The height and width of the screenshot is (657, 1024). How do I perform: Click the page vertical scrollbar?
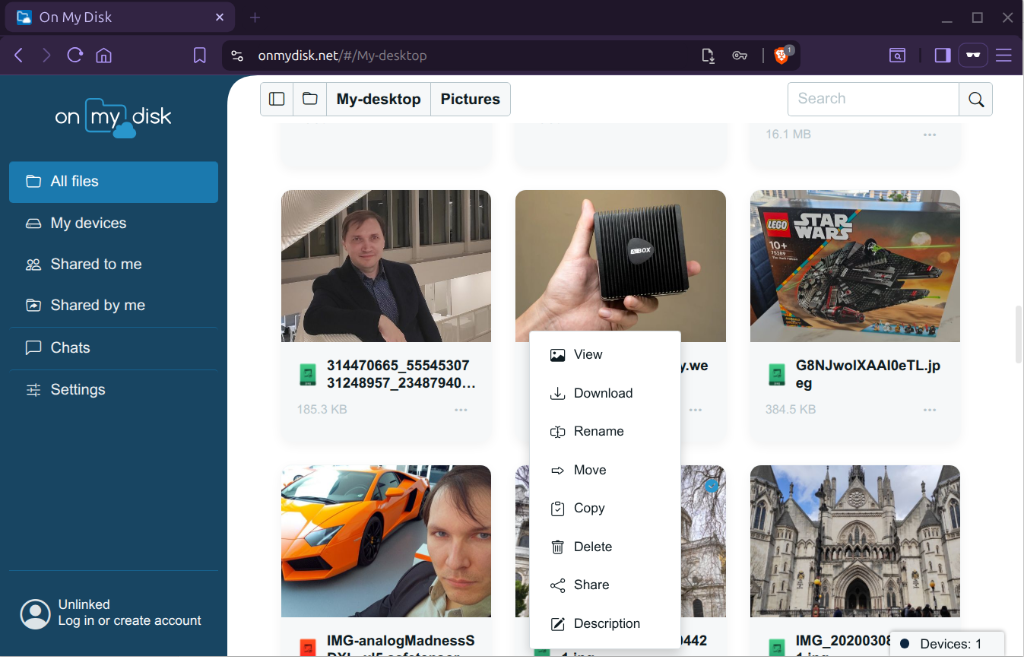pos(1019,333)
